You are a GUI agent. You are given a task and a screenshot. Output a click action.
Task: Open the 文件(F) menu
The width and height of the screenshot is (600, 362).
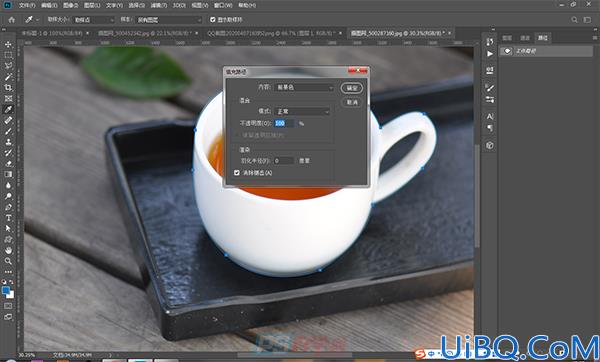click(x=27, y=5)
